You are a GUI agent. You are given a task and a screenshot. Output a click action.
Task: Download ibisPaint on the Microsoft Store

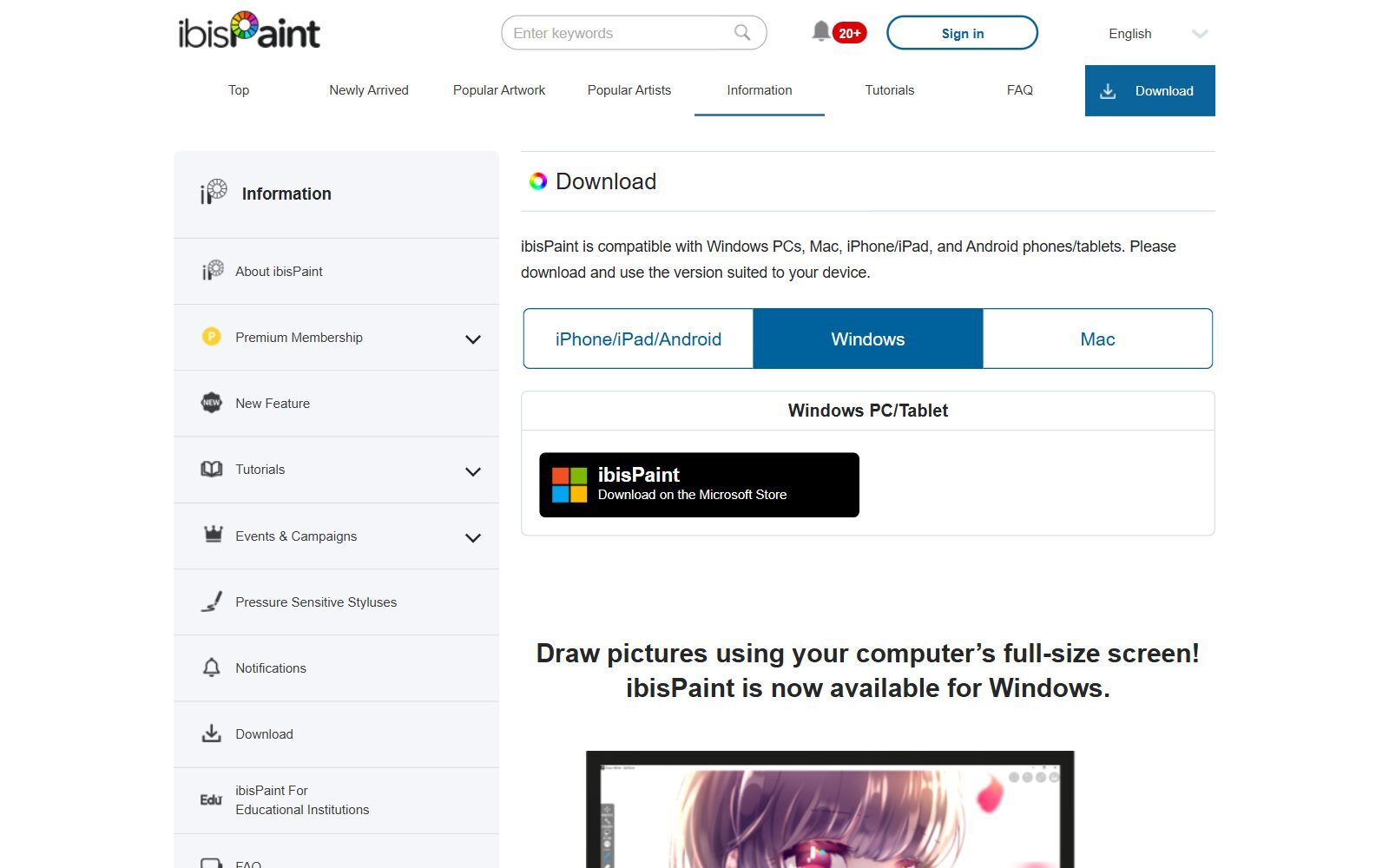click(x=699, y=484)
